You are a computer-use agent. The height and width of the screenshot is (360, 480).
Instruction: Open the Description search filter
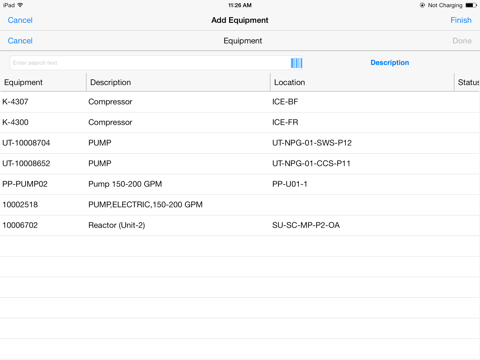pyautogui.click(x=390, y=63)
